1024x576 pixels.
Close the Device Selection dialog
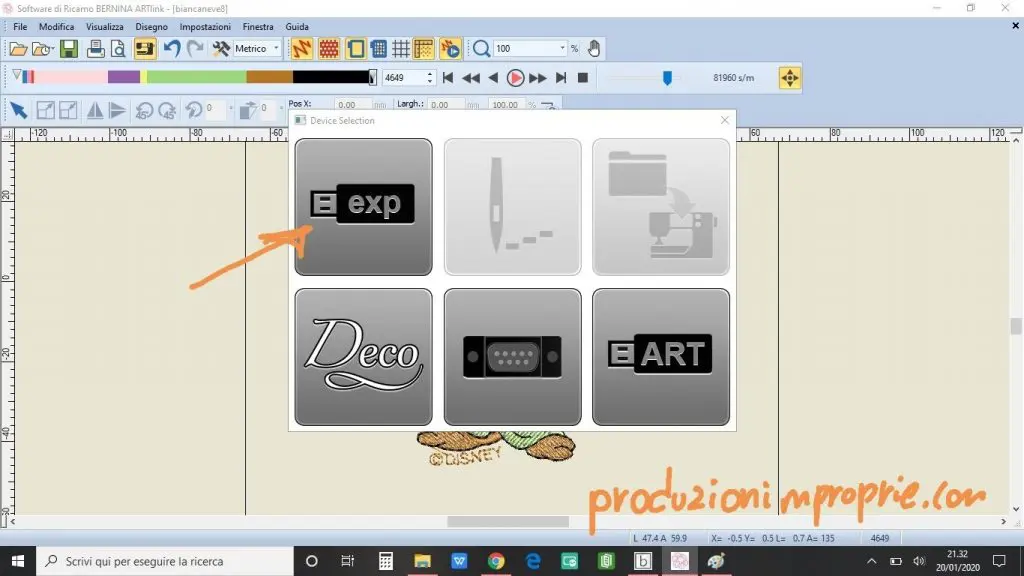point(724,120)
